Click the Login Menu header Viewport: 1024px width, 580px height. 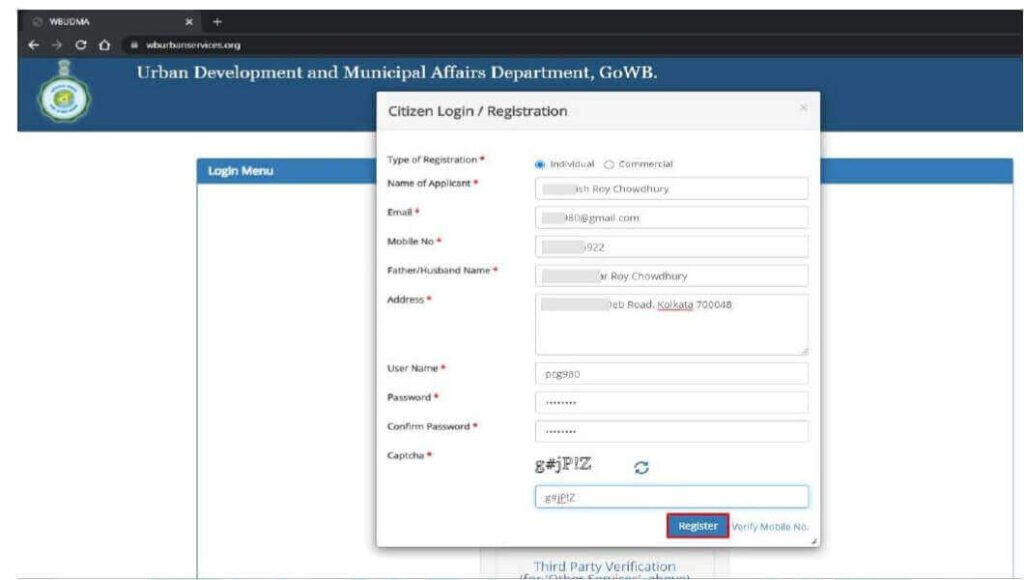point(240,171)
